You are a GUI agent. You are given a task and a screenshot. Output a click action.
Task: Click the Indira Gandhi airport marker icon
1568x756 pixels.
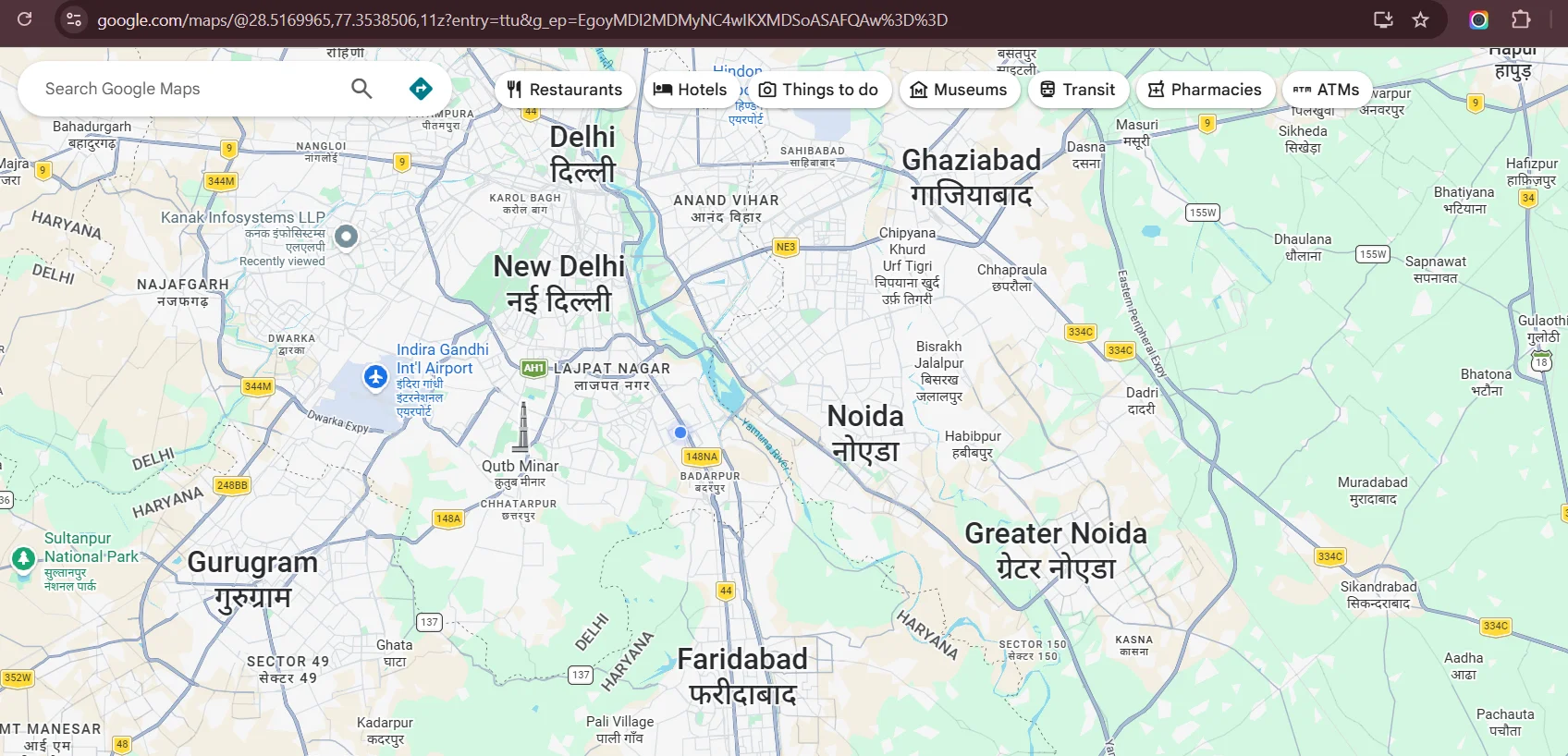pyautogui.click(x=375, y=377)
